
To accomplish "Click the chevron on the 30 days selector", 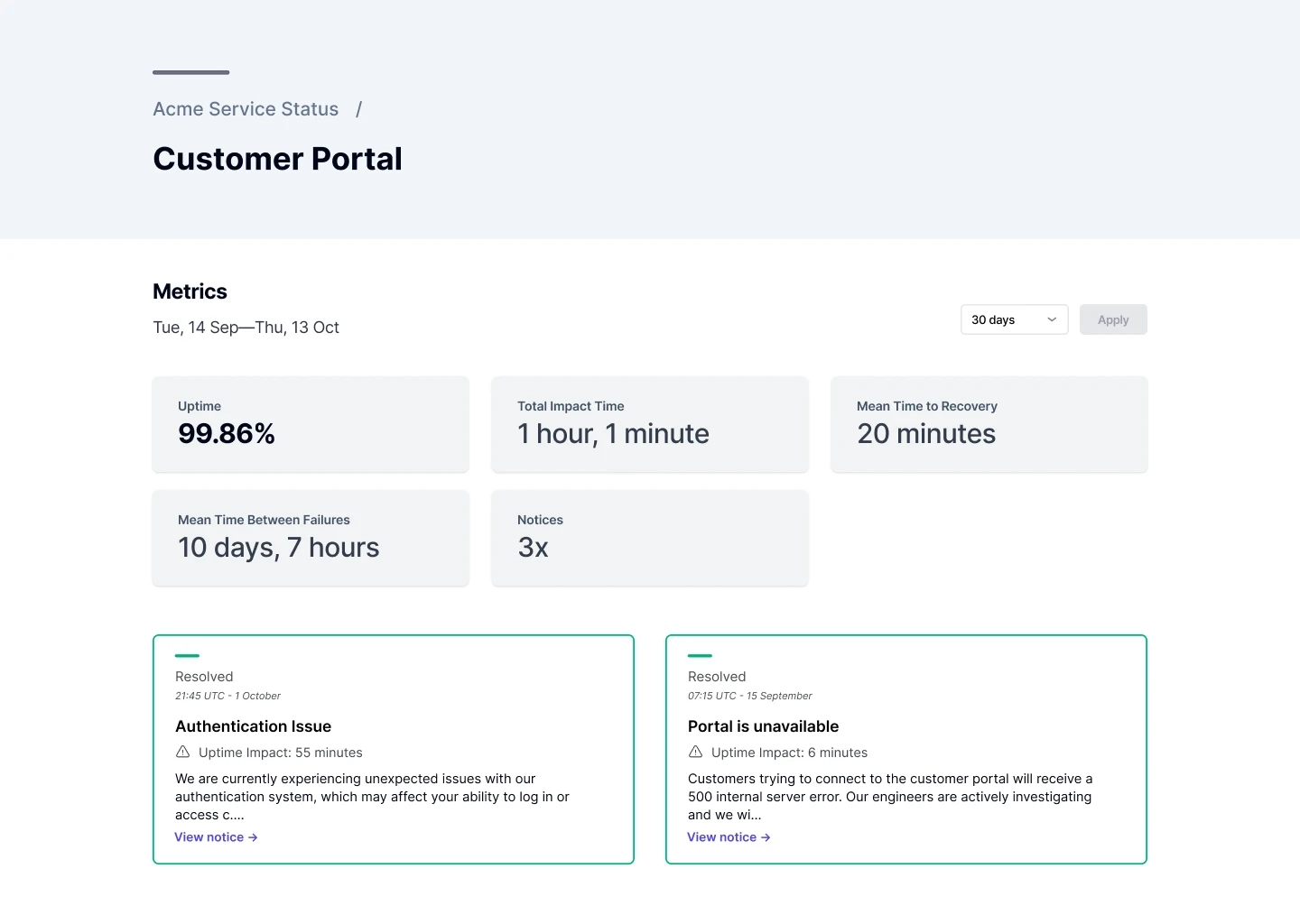I will 1050,319.
